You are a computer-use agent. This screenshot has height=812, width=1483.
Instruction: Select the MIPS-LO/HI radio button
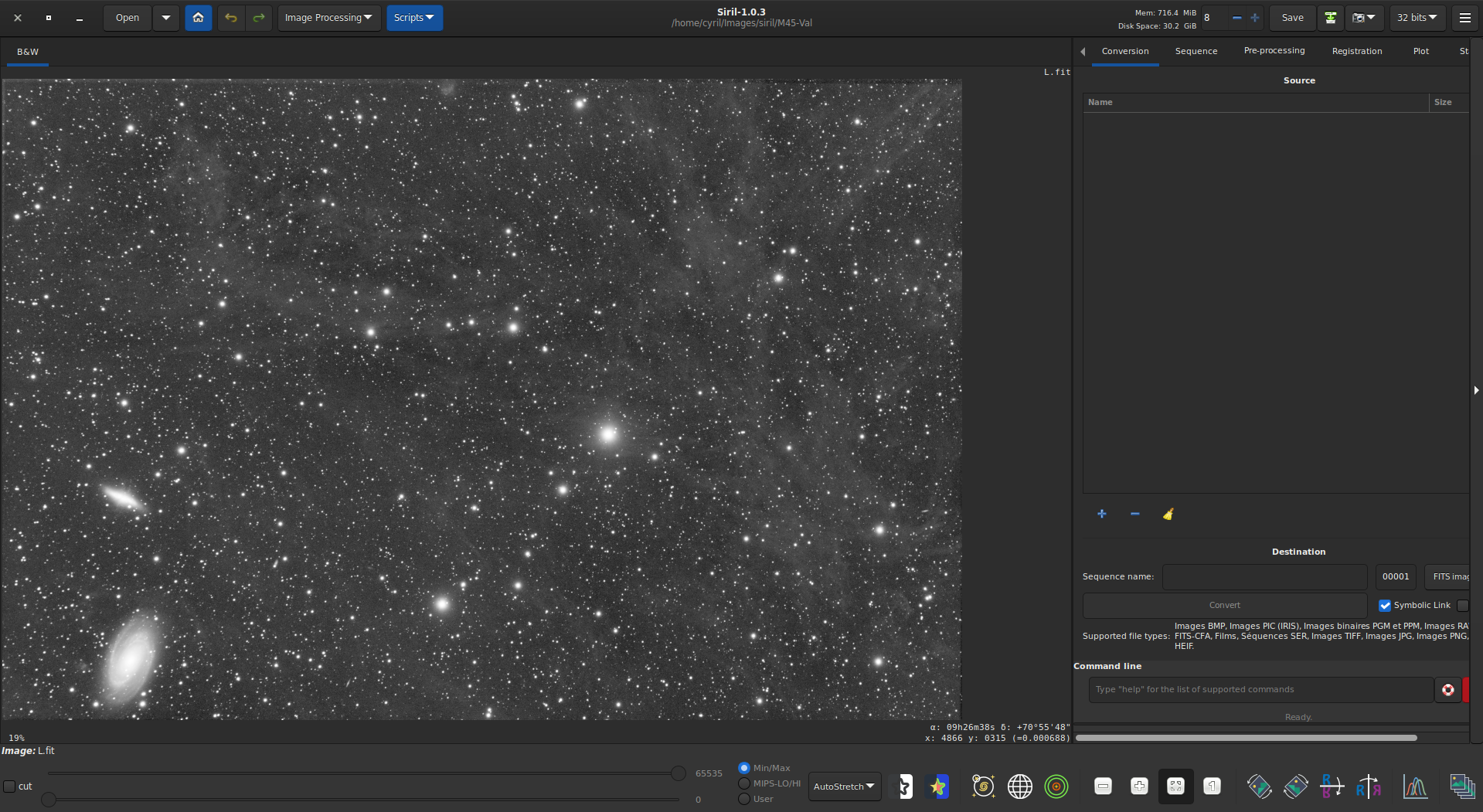743,783
